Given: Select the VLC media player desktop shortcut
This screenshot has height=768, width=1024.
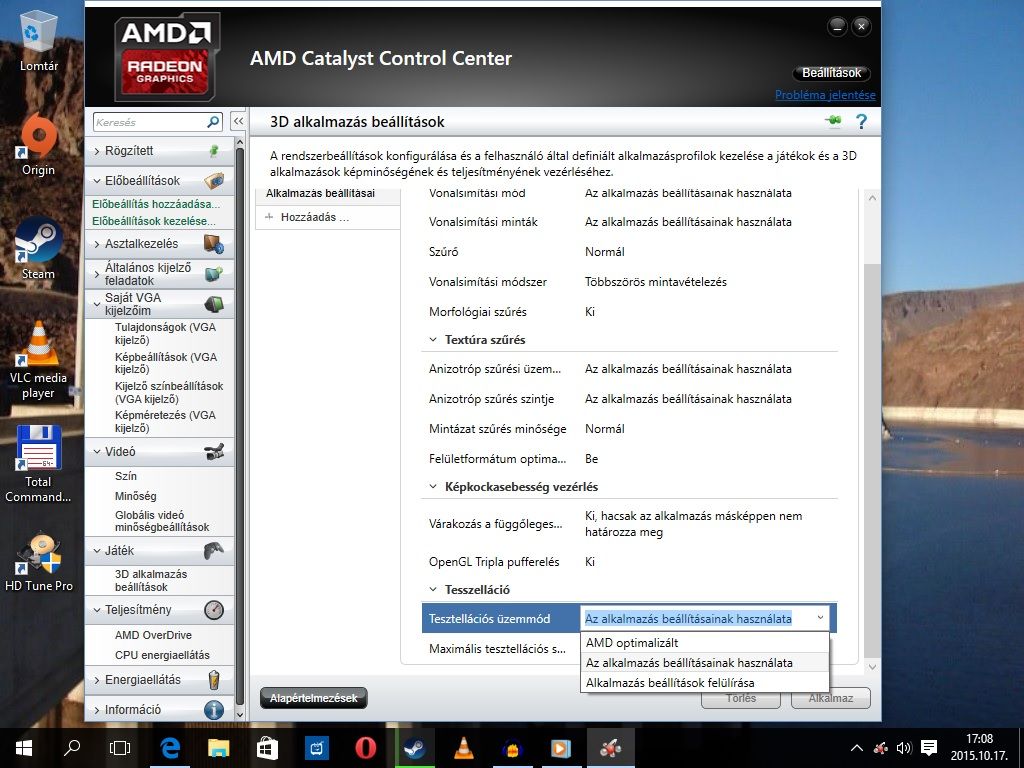Looking at the screenshot, I should pos(39,360).
